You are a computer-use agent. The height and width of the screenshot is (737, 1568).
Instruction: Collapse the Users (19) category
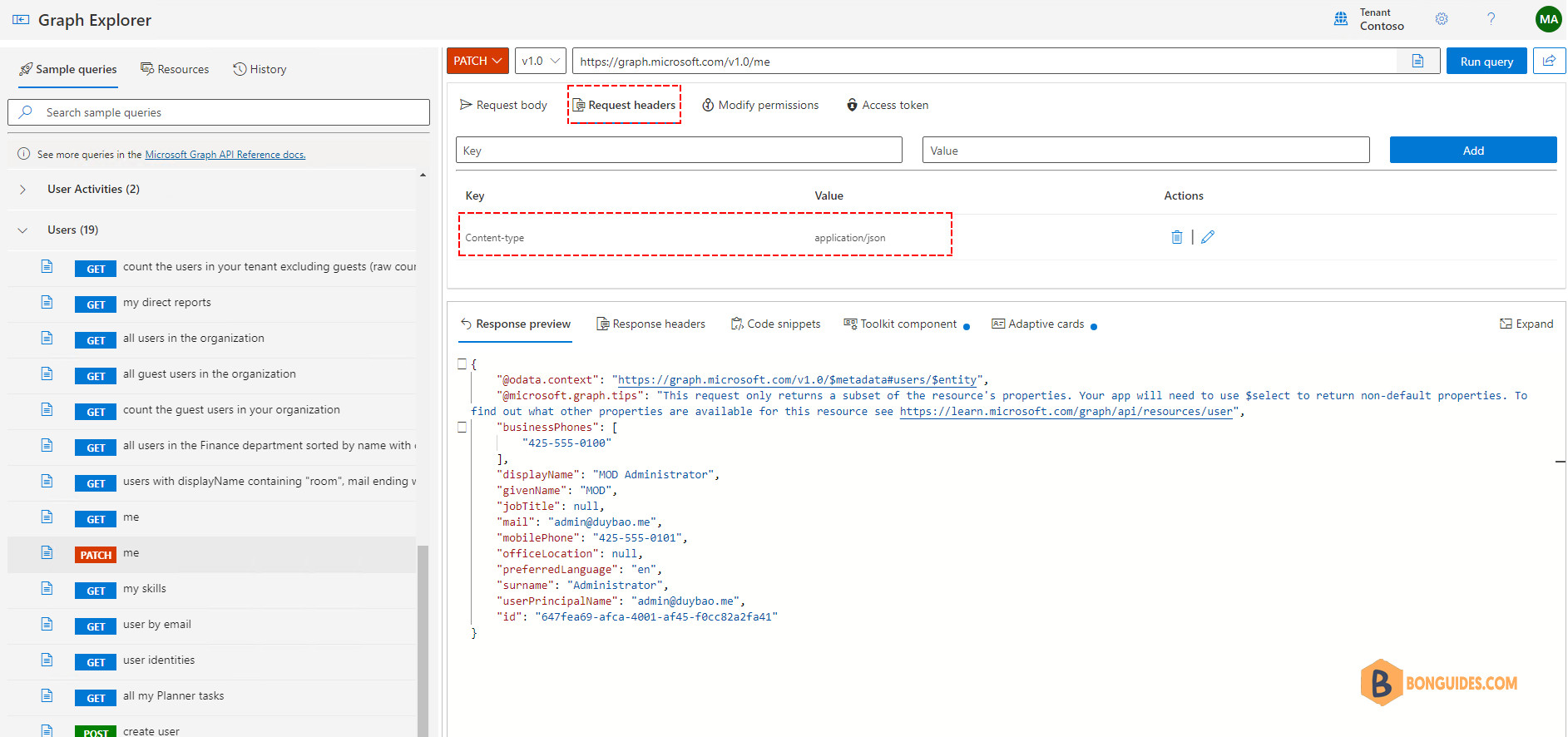point(22,230)
